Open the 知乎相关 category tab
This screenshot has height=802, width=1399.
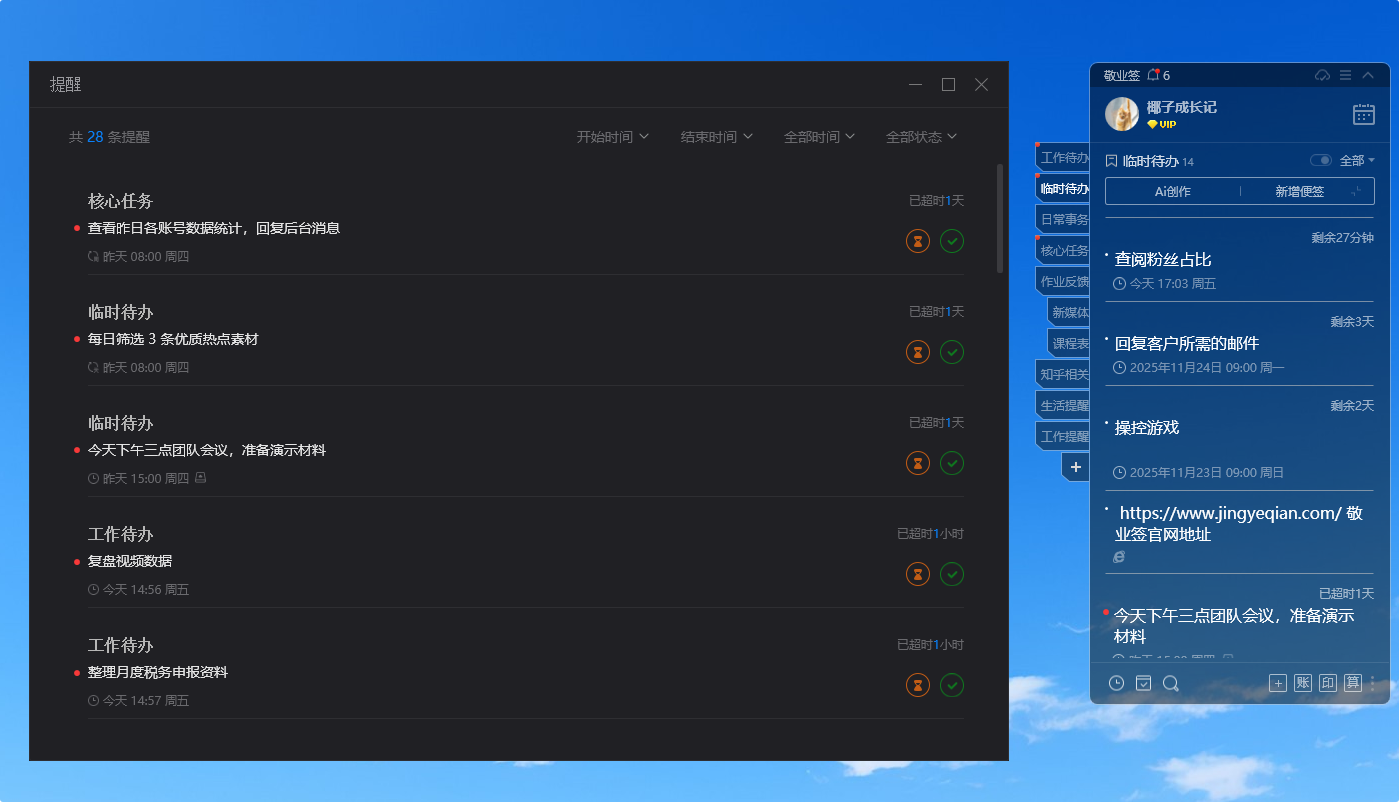[x=1063, y=374]
